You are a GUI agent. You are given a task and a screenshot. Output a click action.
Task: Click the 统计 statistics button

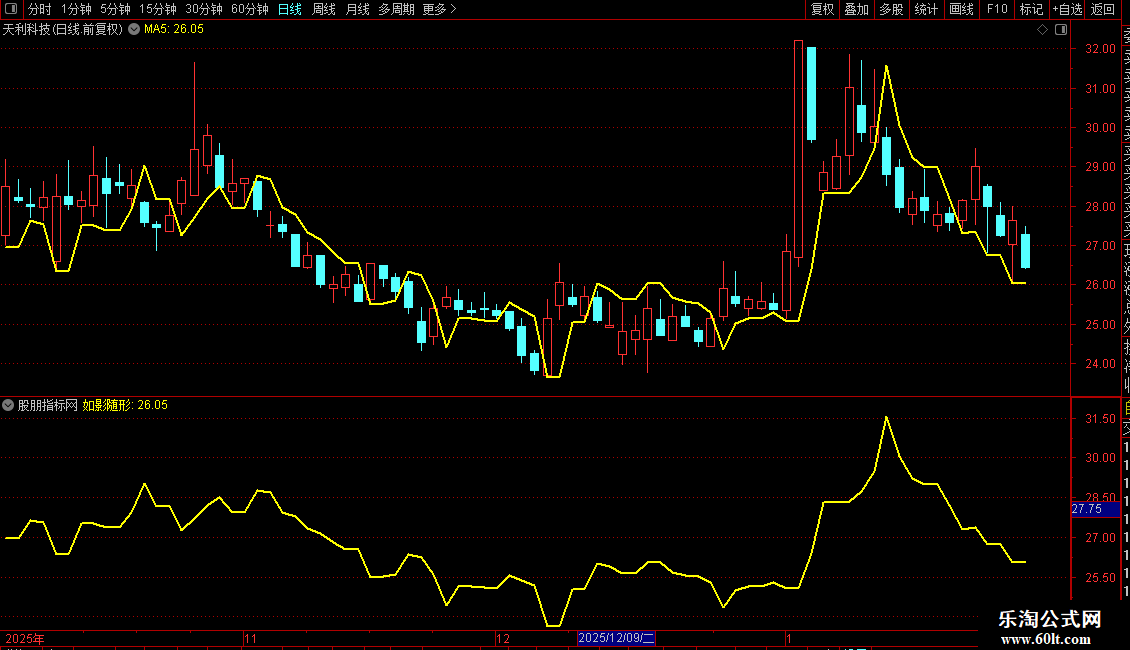(x=926, y=9)
